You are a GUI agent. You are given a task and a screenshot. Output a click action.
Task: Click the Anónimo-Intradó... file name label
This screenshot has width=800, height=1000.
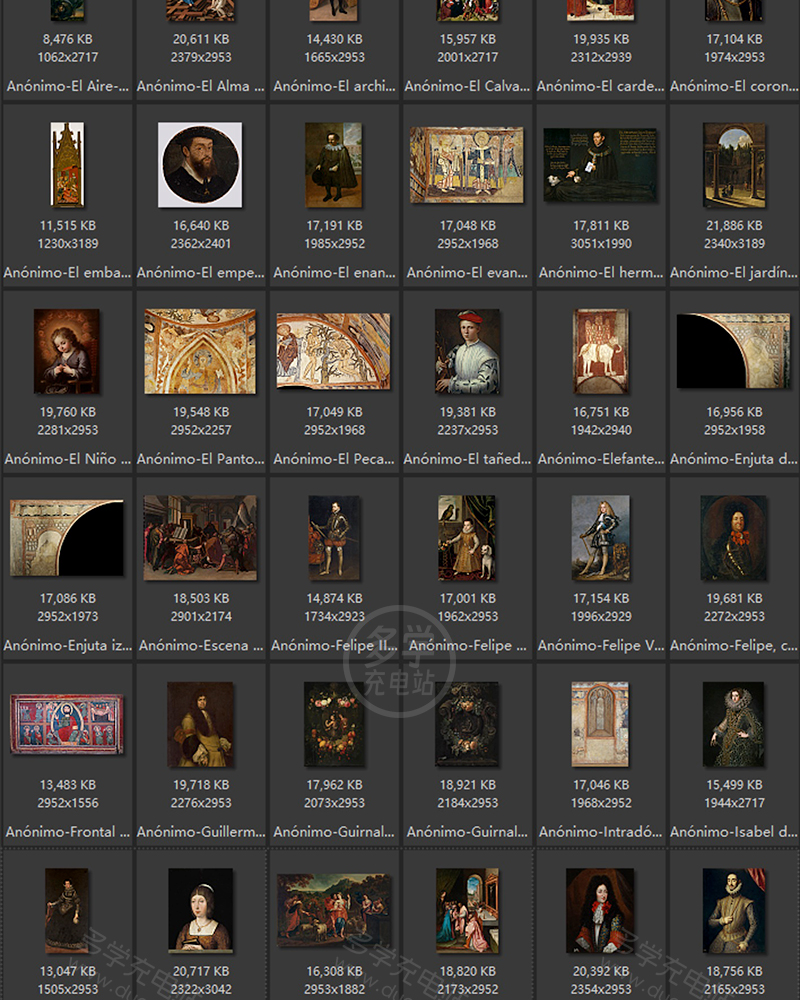[x=601, y=831]
